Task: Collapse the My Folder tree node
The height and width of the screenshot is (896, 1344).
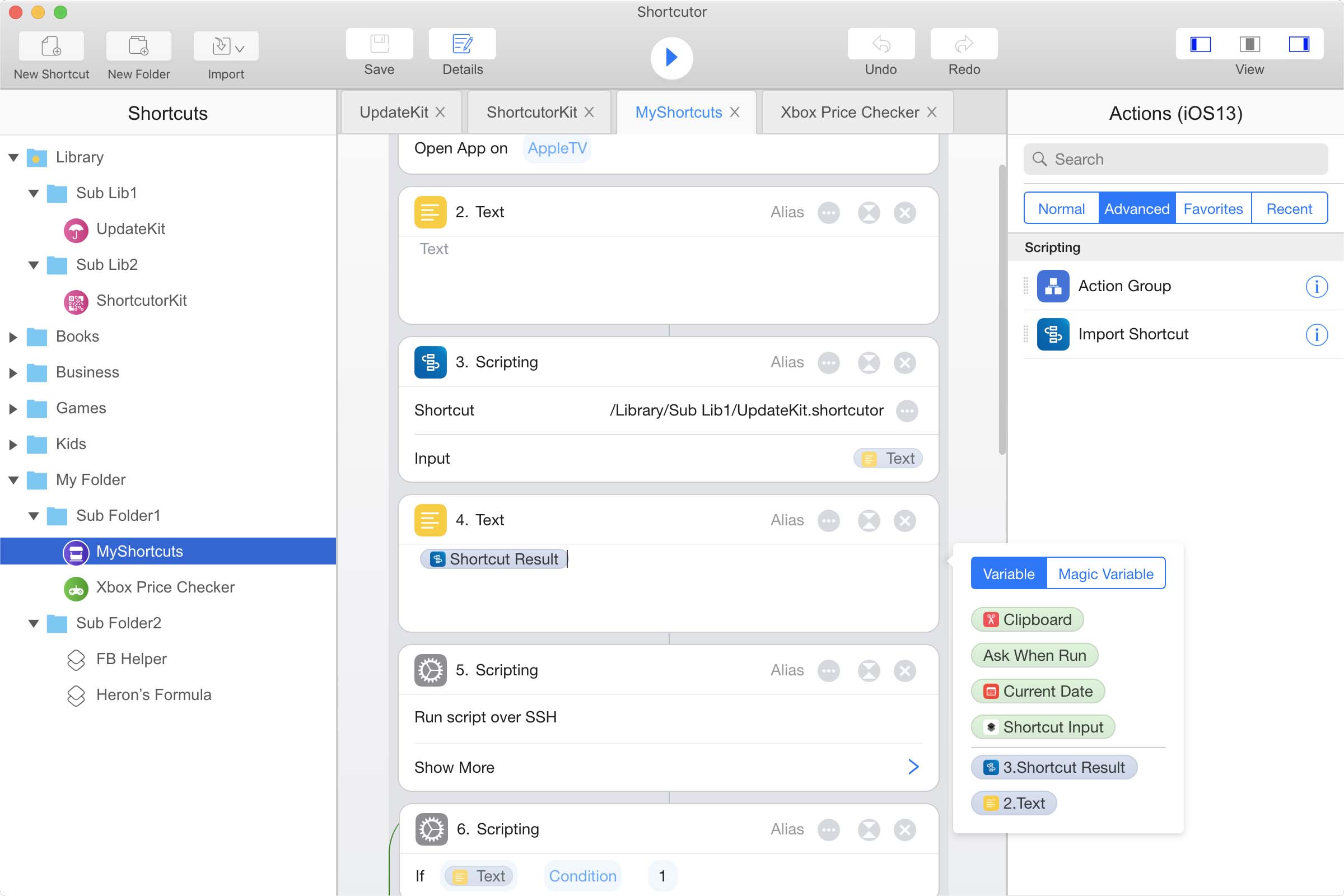Action: click(x=13, y=480)
